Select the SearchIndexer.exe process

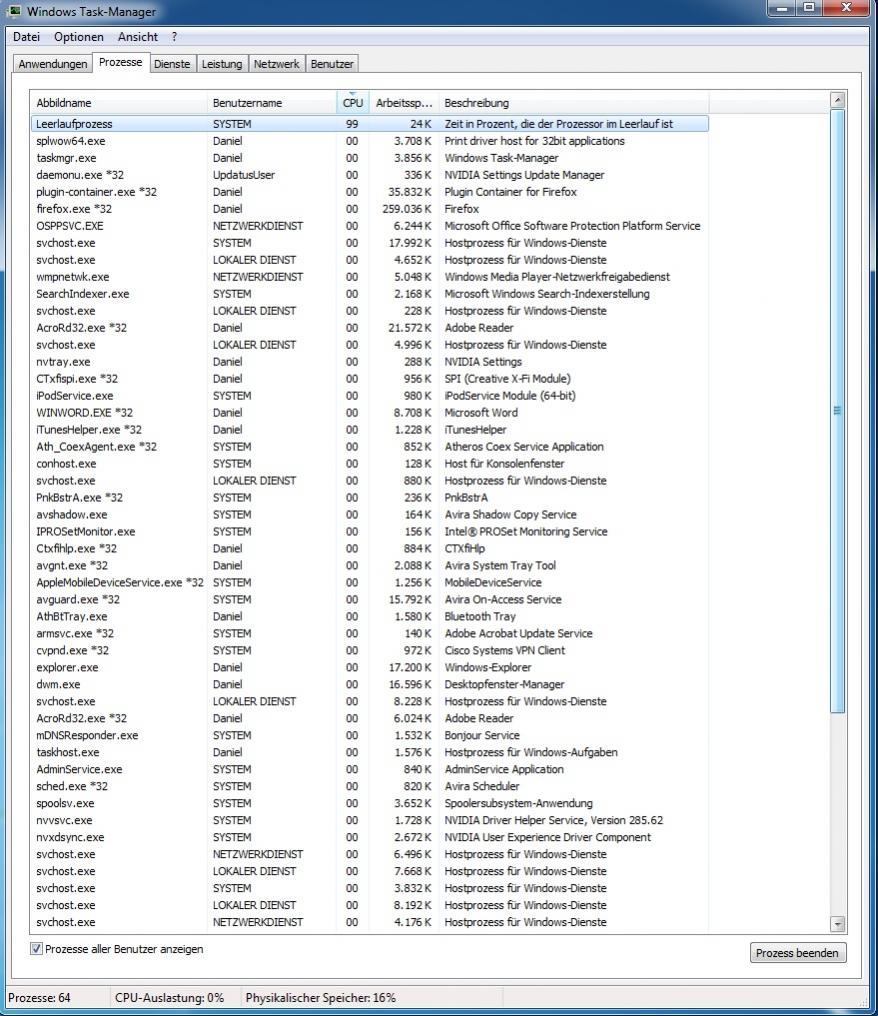coord(369,294)
